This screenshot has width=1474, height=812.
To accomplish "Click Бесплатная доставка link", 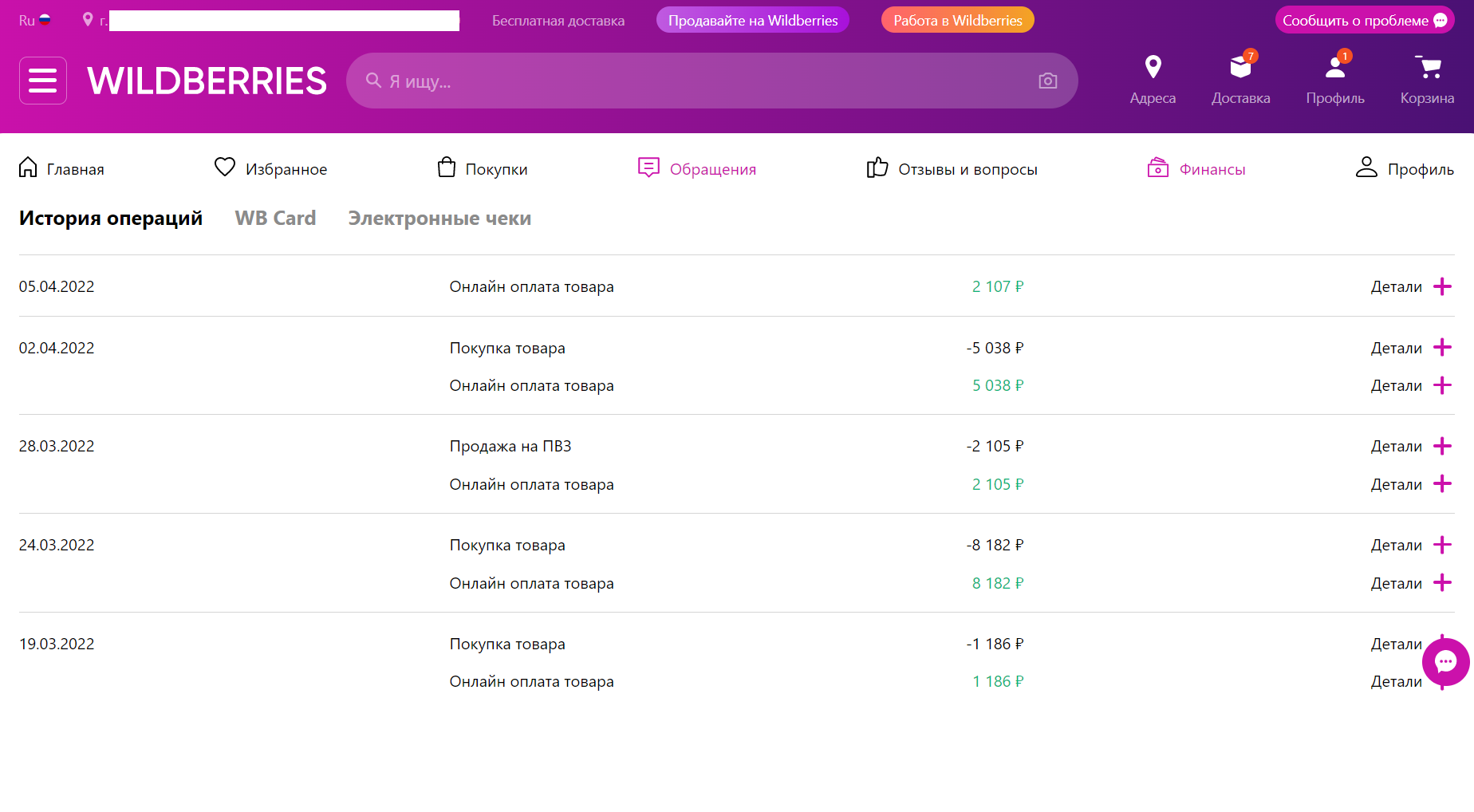I will coord(558,21).
